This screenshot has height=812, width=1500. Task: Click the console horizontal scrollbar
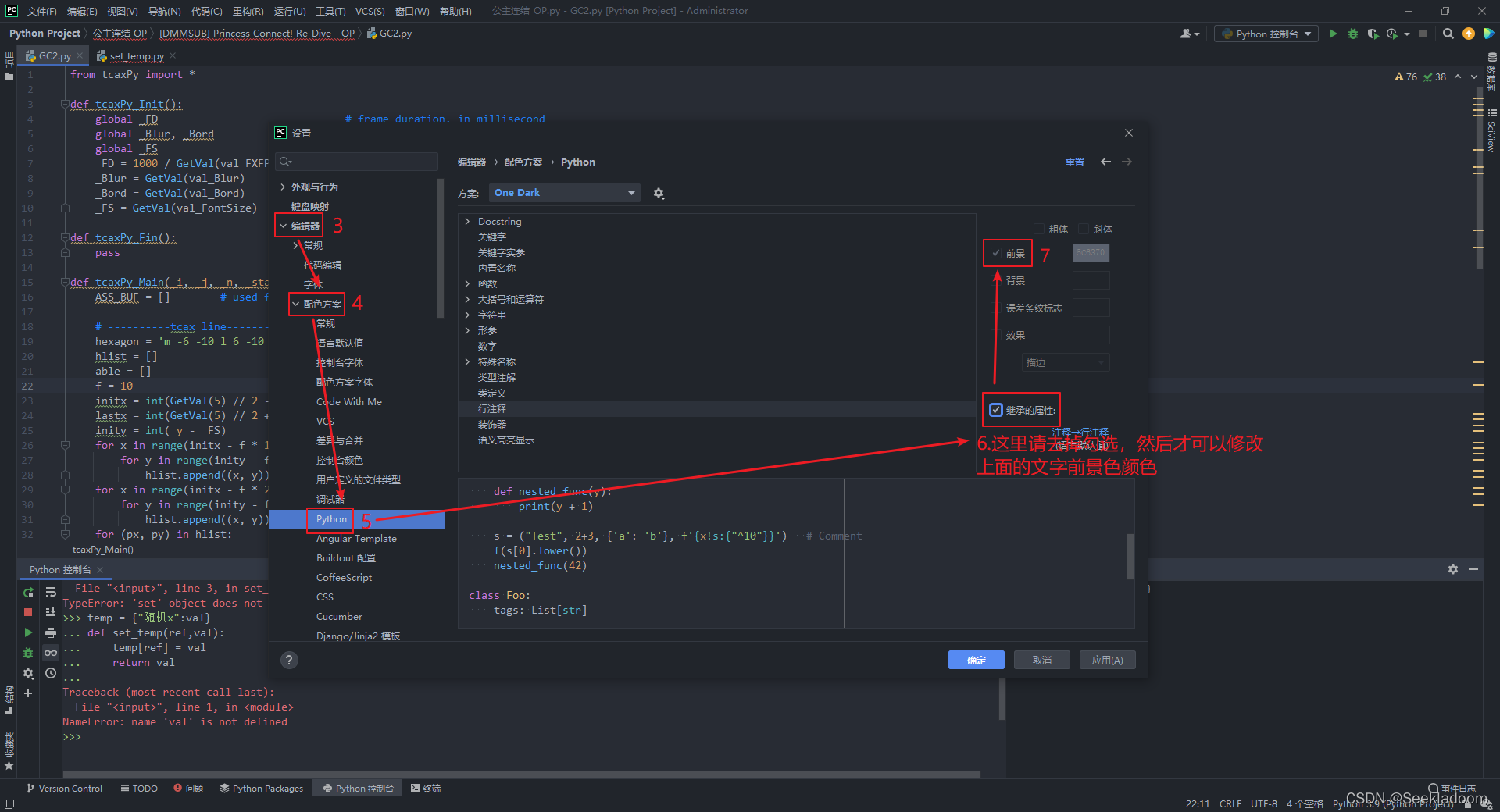521,775
